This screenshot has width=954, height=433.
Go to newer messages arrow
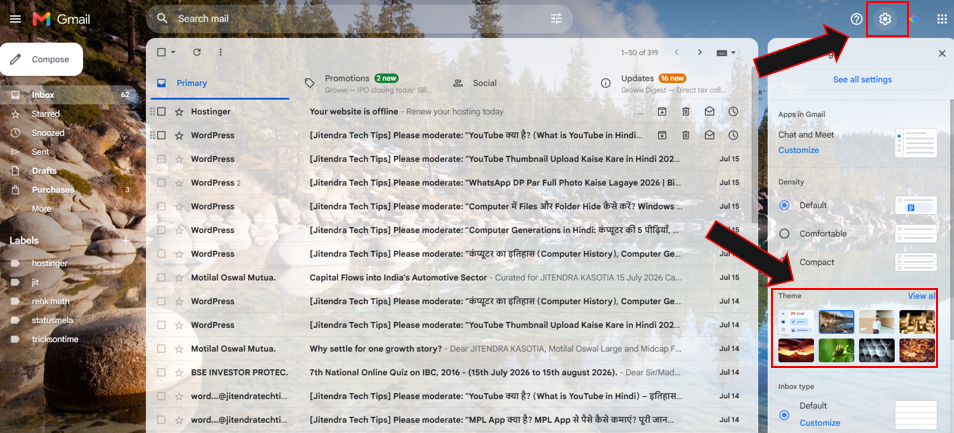point(676,52)
